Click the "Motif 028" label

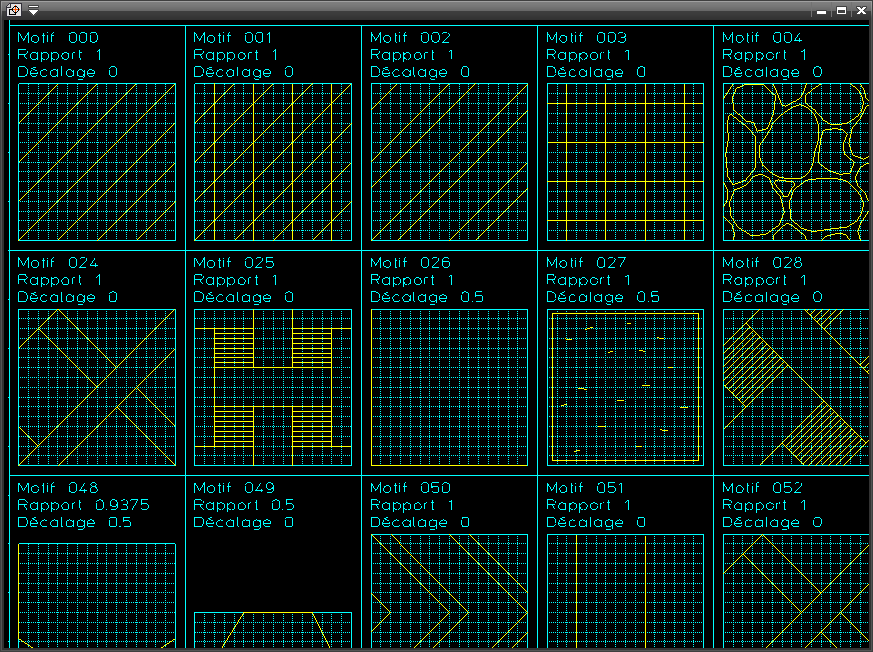pos(762,263)
